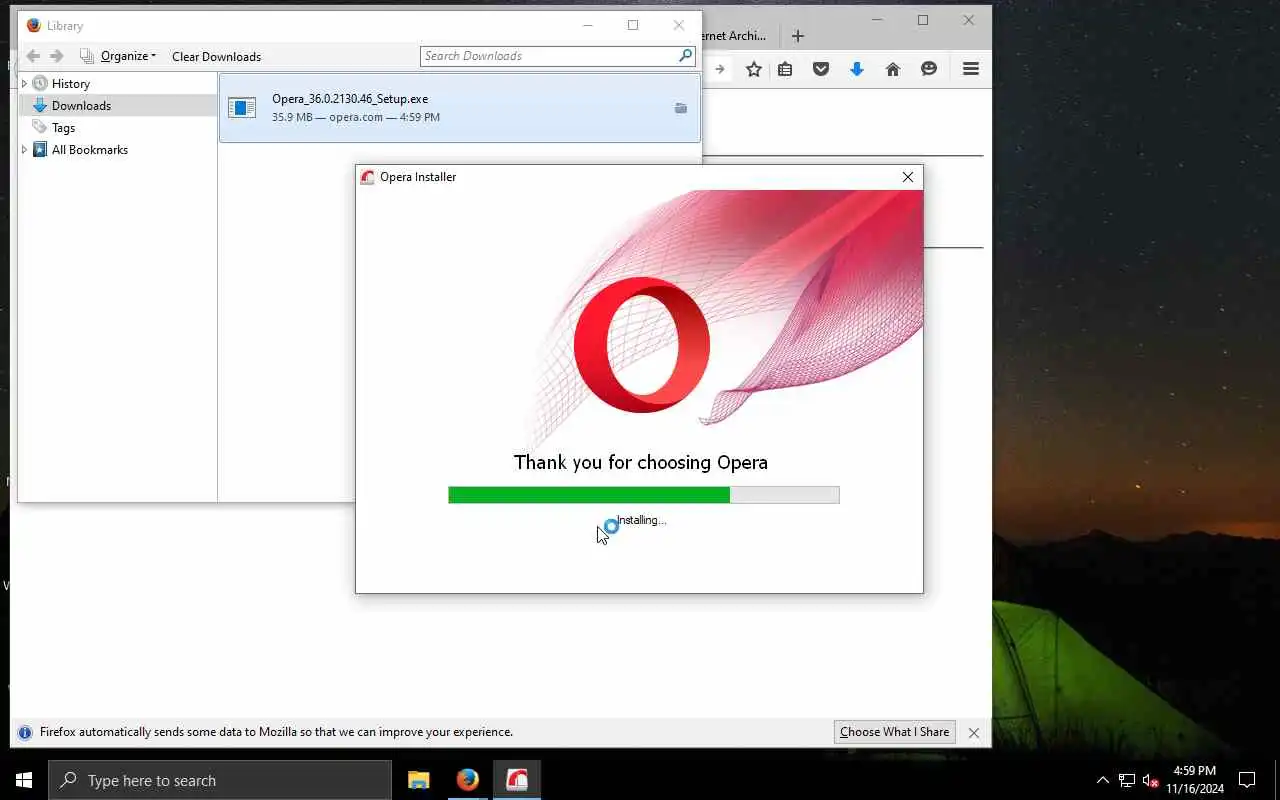Select Tags in Library sidebar

63,128
